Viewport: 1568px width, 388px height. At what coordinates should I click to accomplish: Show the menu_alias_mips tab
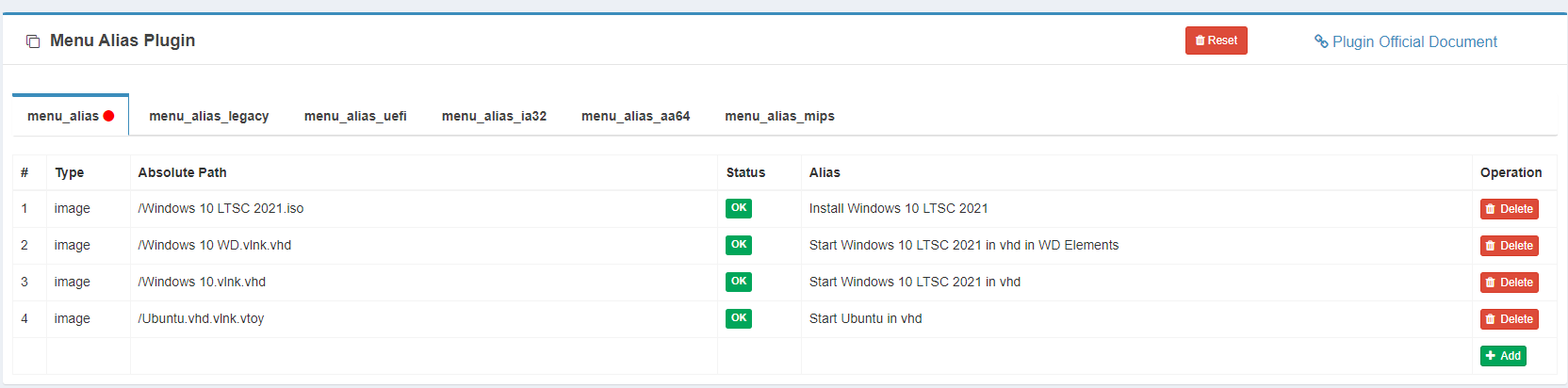coord(779,116)
